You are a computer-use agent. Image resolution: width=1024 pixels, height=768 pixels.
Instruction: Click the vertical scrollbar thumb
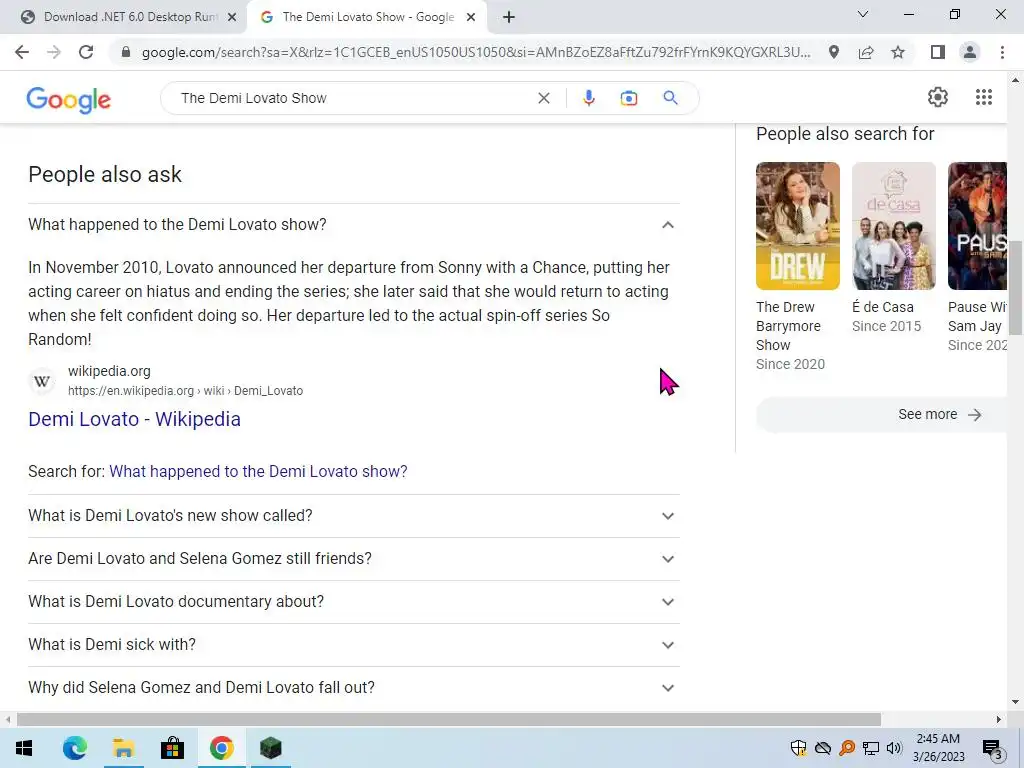(1016, 287)
